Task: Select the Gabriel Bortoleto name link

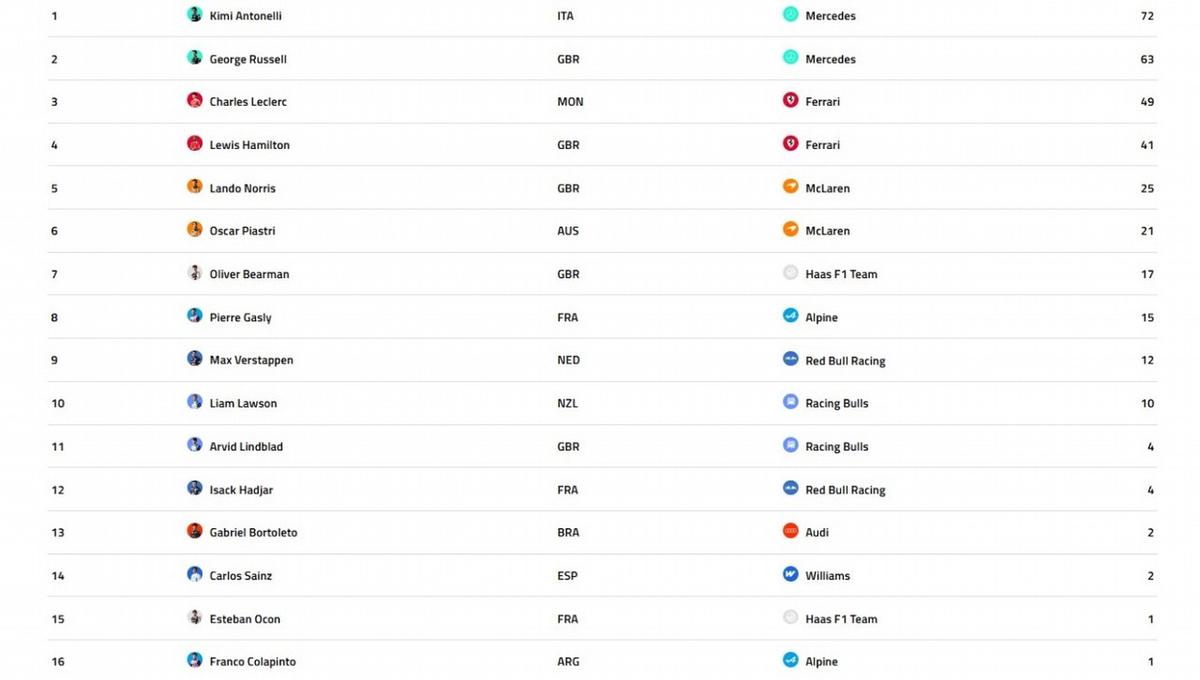Action: click(253, 533)
